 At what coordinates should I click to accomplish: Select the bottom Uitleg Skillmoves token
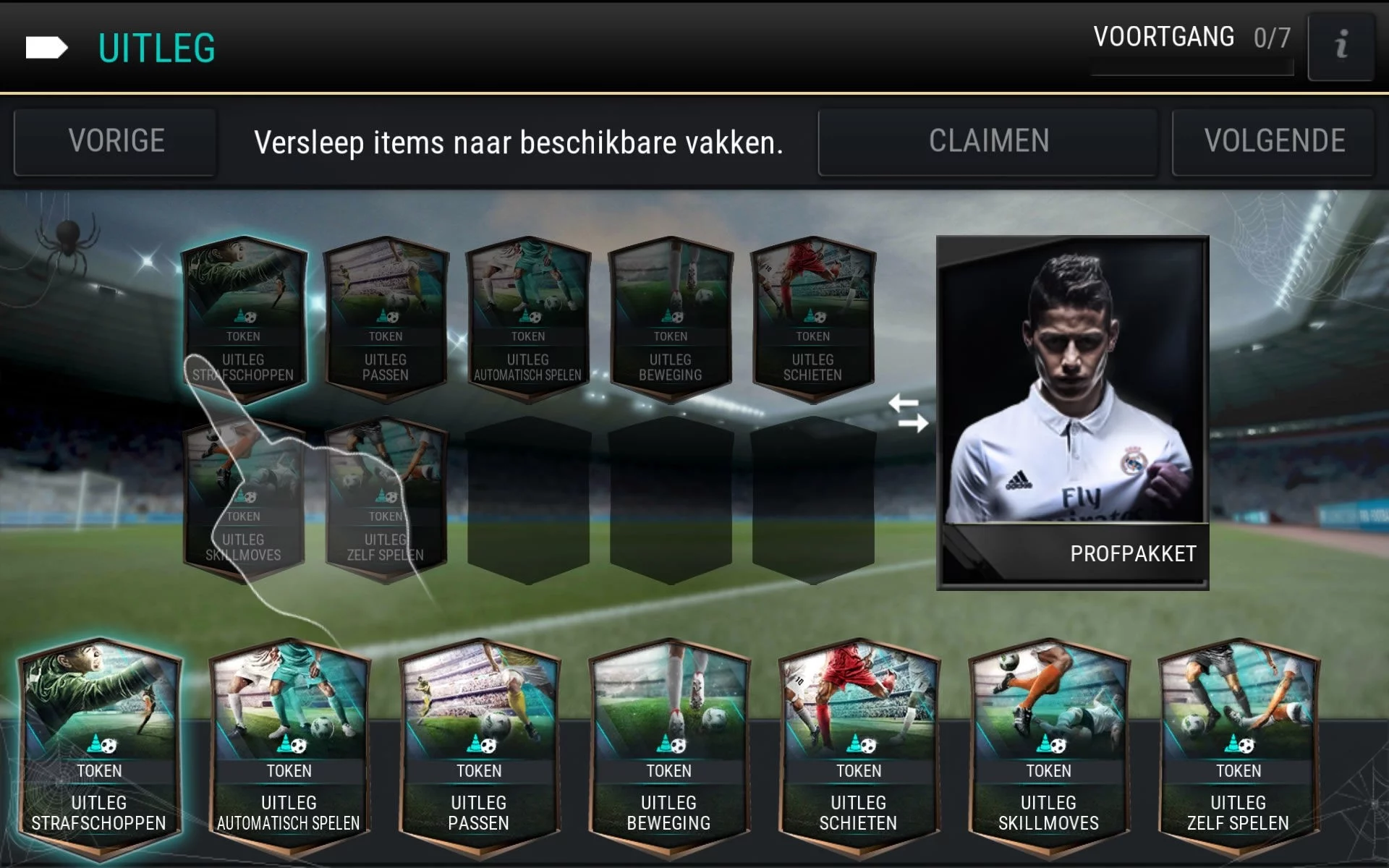pos(1049,749)
